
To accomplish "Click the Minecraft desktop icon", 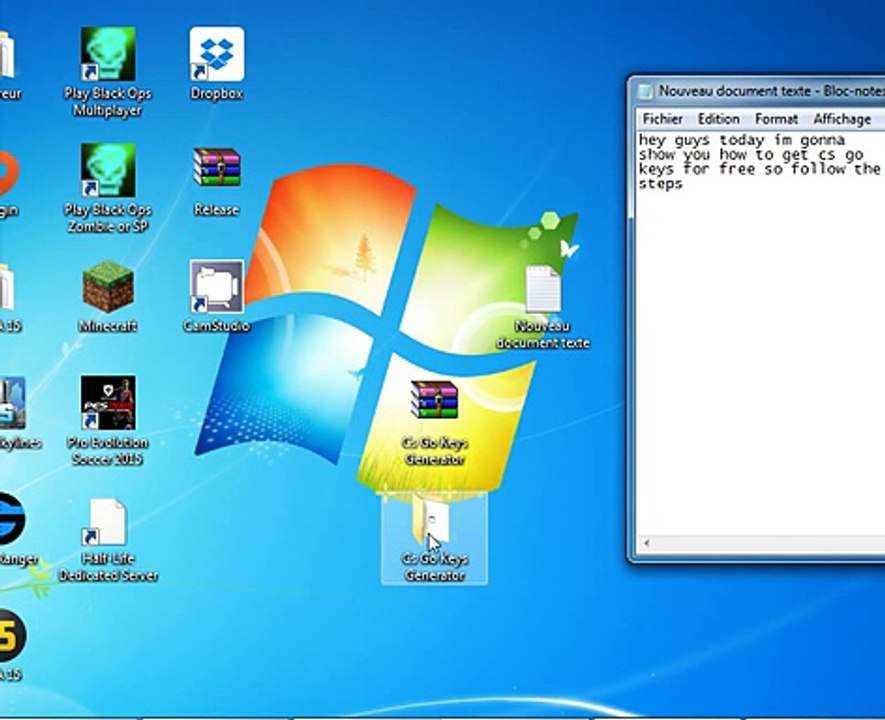I will [108, 289].
